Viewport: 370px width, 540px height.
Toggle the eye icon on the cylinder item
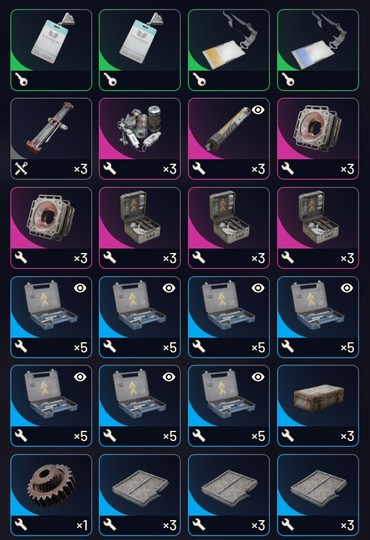tap(258, 110)
